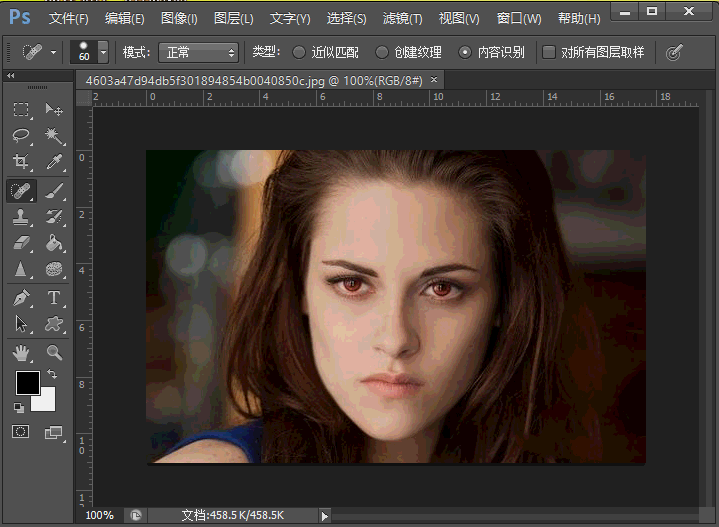
Task: Open the 图像(I) menu
Action: [x=179, y=18]
